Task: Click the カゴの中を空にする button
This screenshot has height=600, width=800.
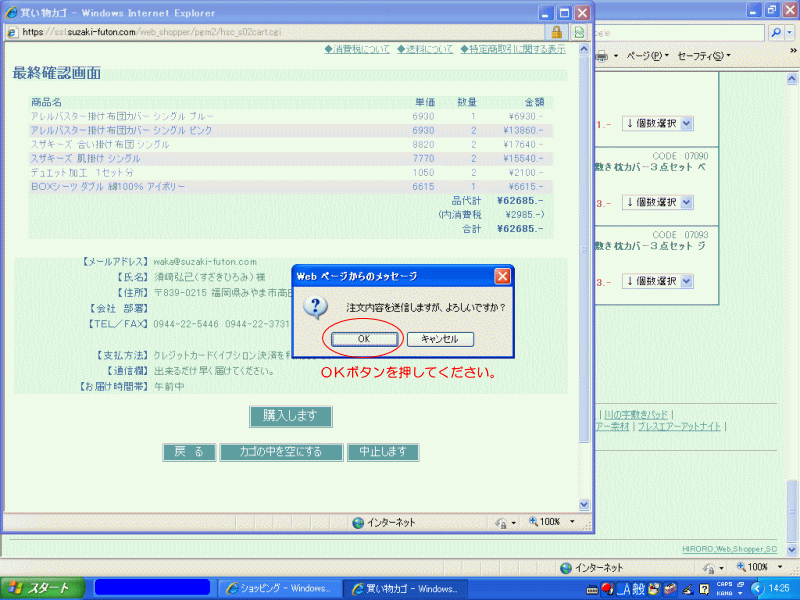Action: click(281, 452)
